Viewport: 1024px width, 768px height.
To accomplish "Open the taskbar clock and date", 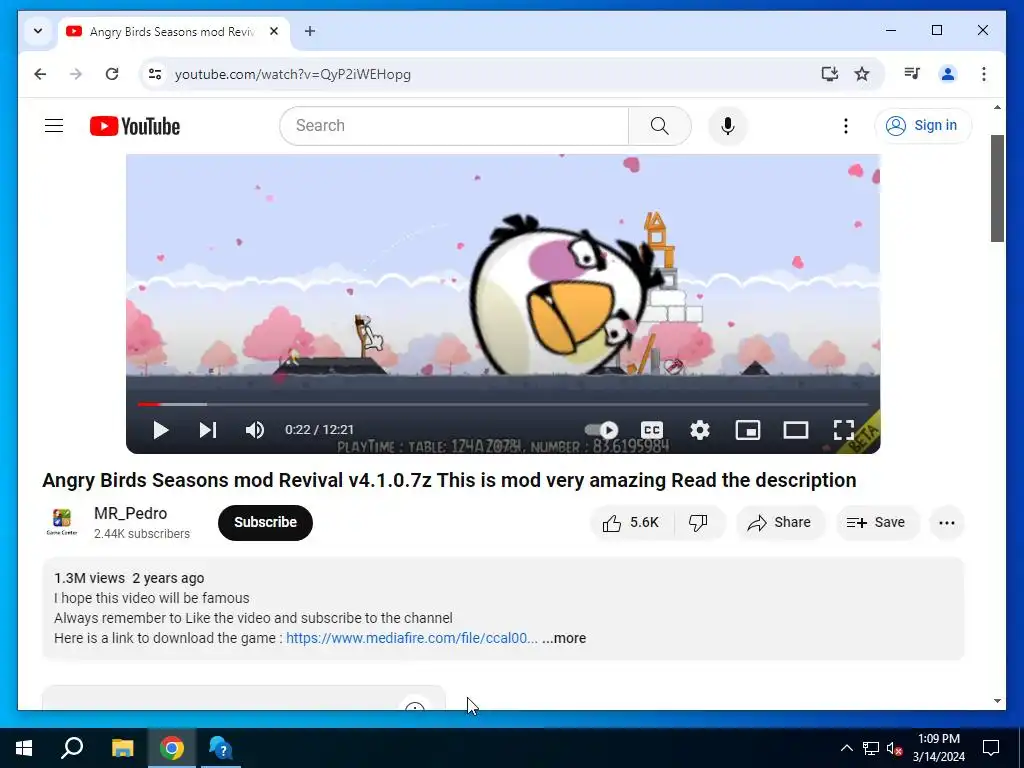I will (938, 748).
